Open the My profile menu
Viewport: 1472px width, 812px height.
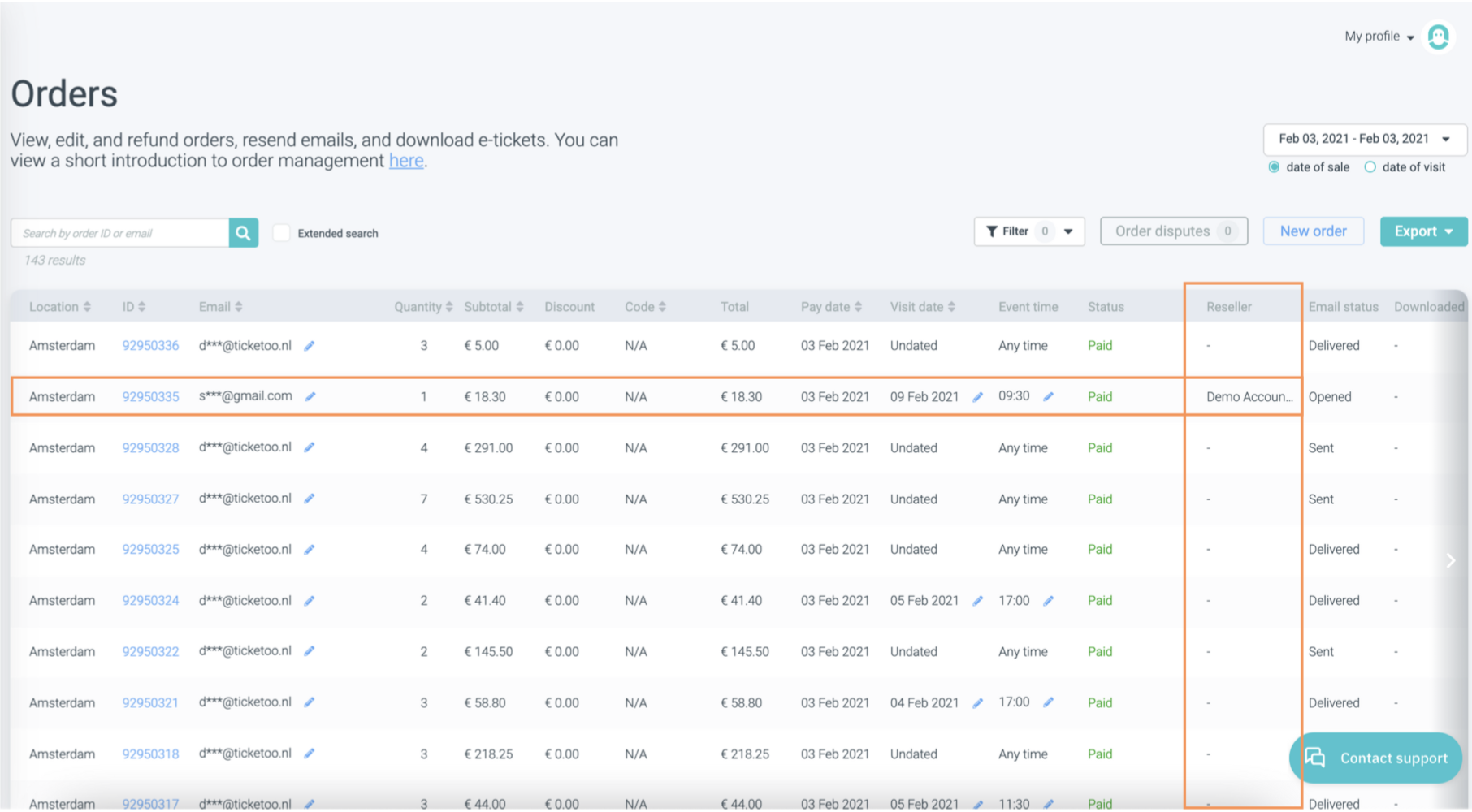pyautogui.click(x=1379, y=37)
